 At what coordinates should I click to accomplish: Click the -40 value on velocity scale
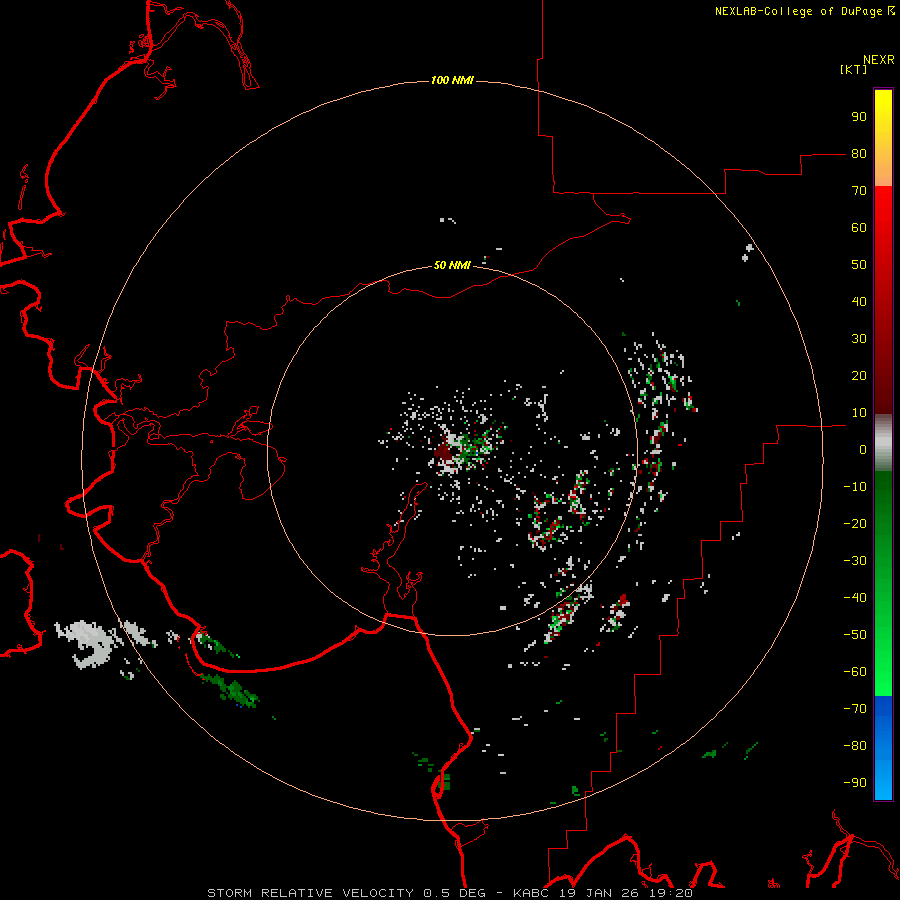[855, 598]
